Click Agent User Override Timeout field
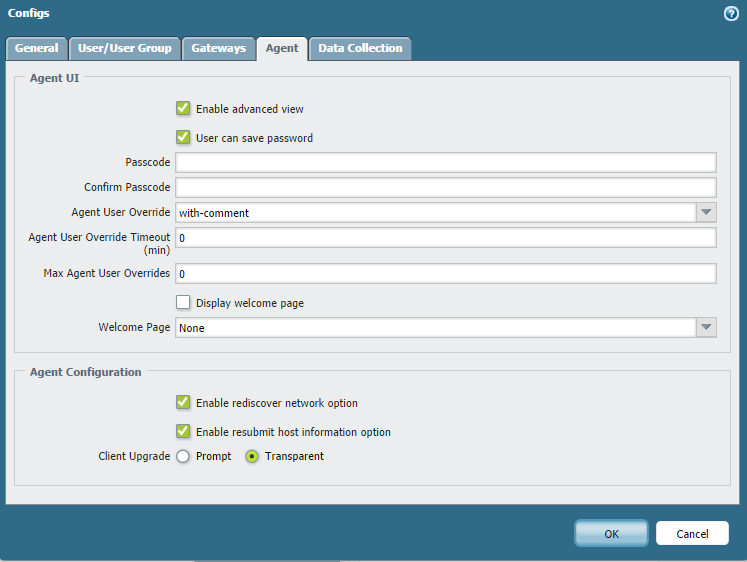 [x=445, y=237]
